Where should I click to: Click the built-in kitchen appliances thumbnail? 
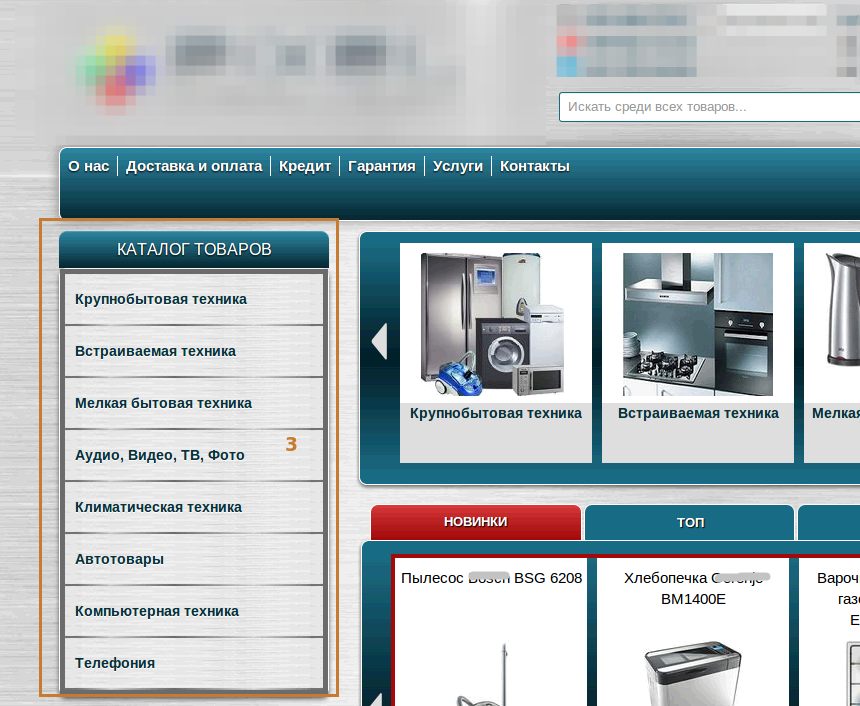click(698, 324)
